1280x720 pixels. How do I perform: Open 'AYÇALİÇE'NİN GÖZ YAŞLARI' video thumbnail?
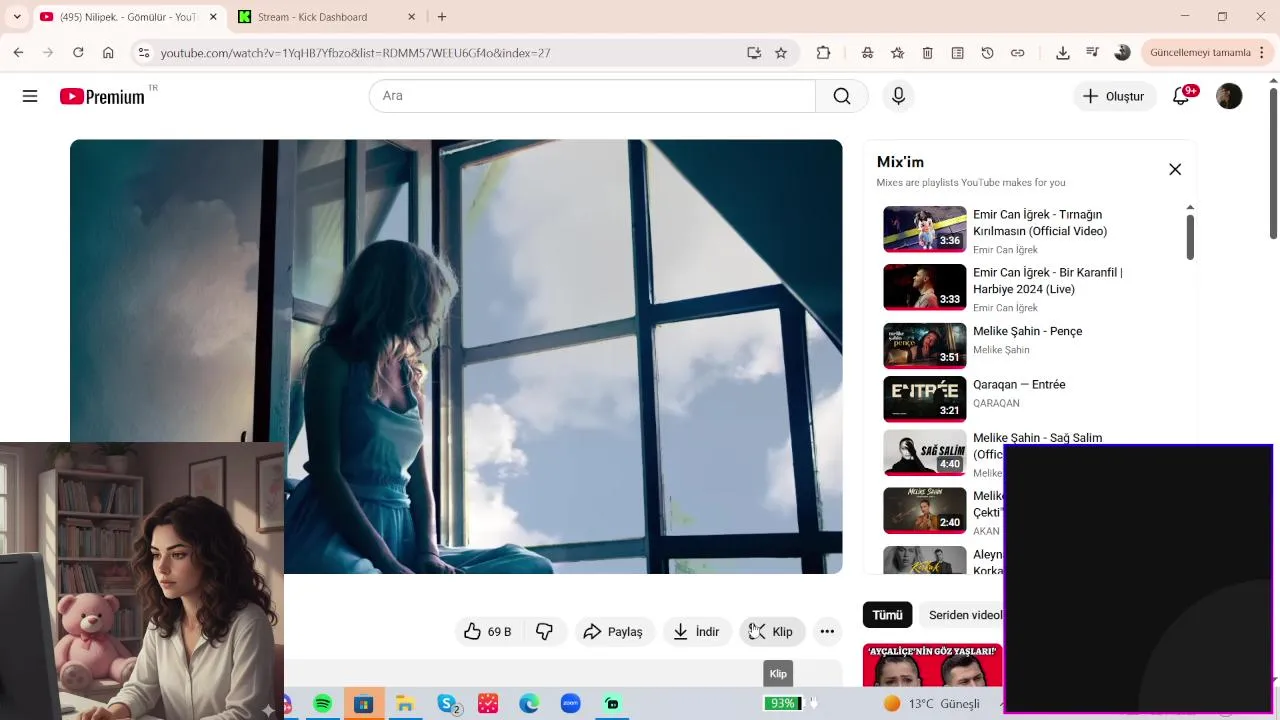point(933,664)
